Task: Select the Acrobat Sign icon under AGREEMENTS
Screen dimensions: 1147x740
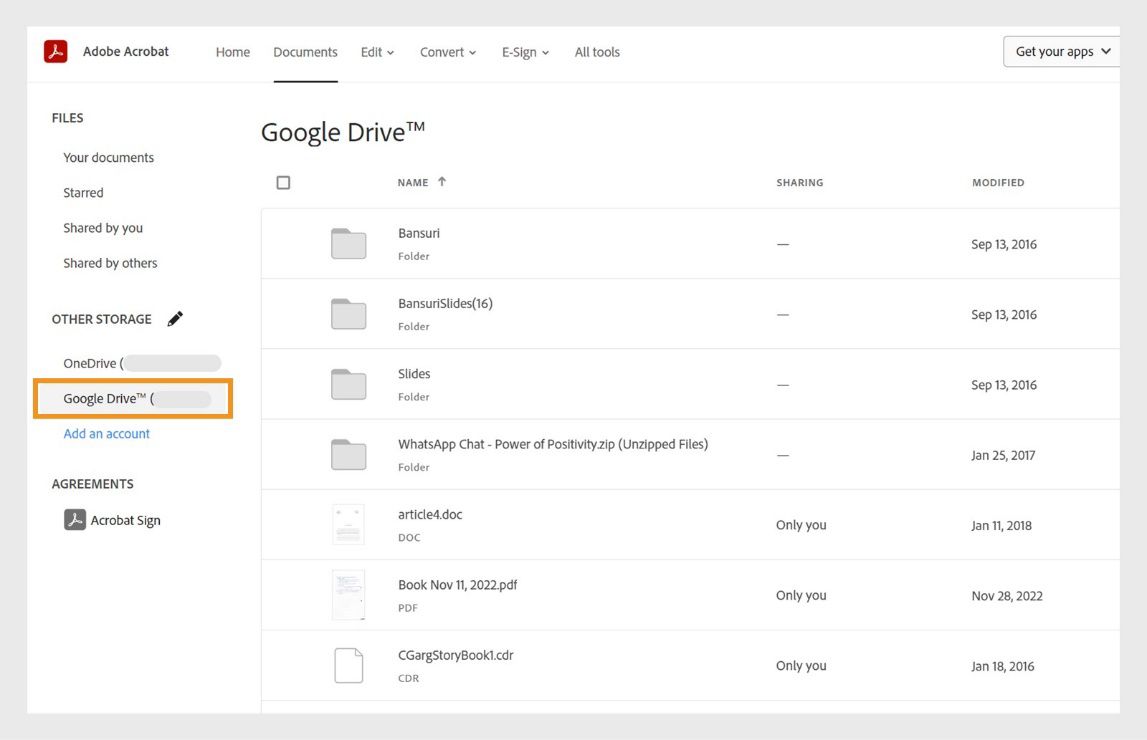Action: 74,519
